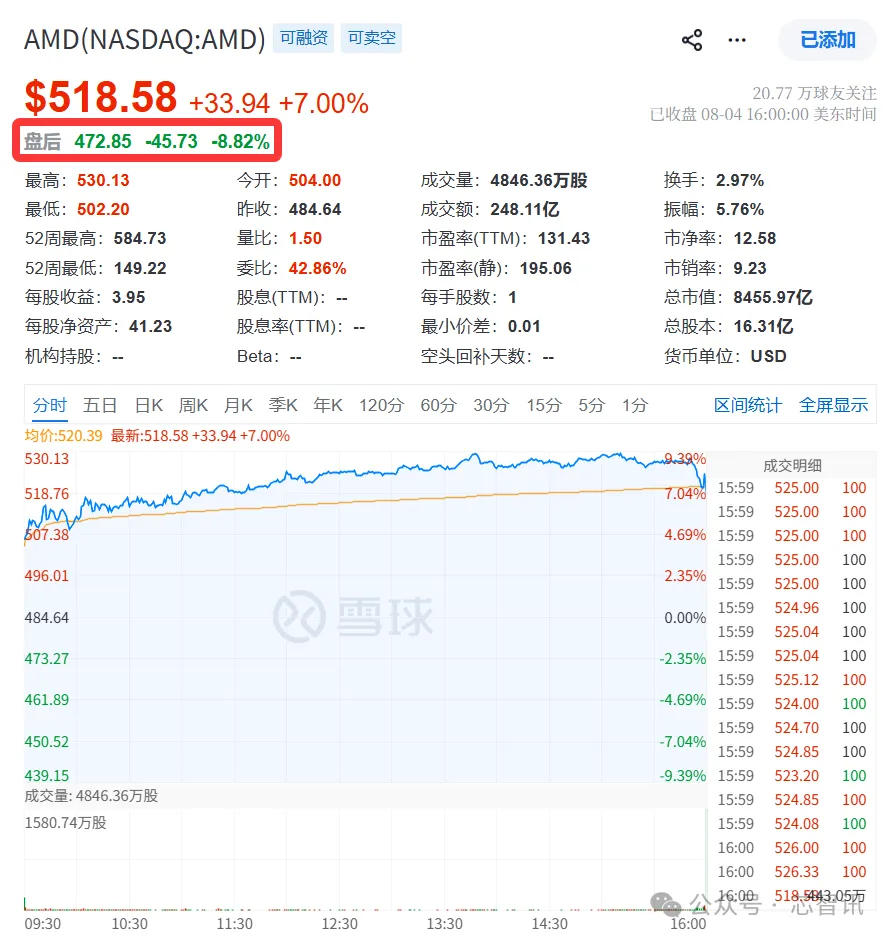Screen dimensions: 892x940
Task: Click the 52周最高 value 584.73
Action: click(140, 239)
